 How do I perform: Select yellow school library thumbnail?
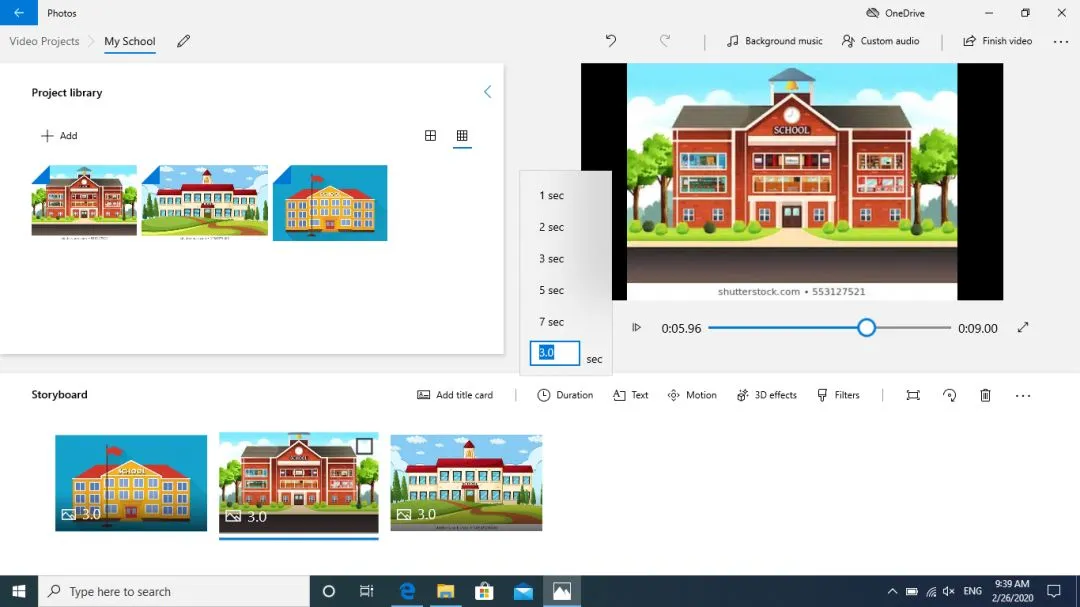tap(330, 203)
